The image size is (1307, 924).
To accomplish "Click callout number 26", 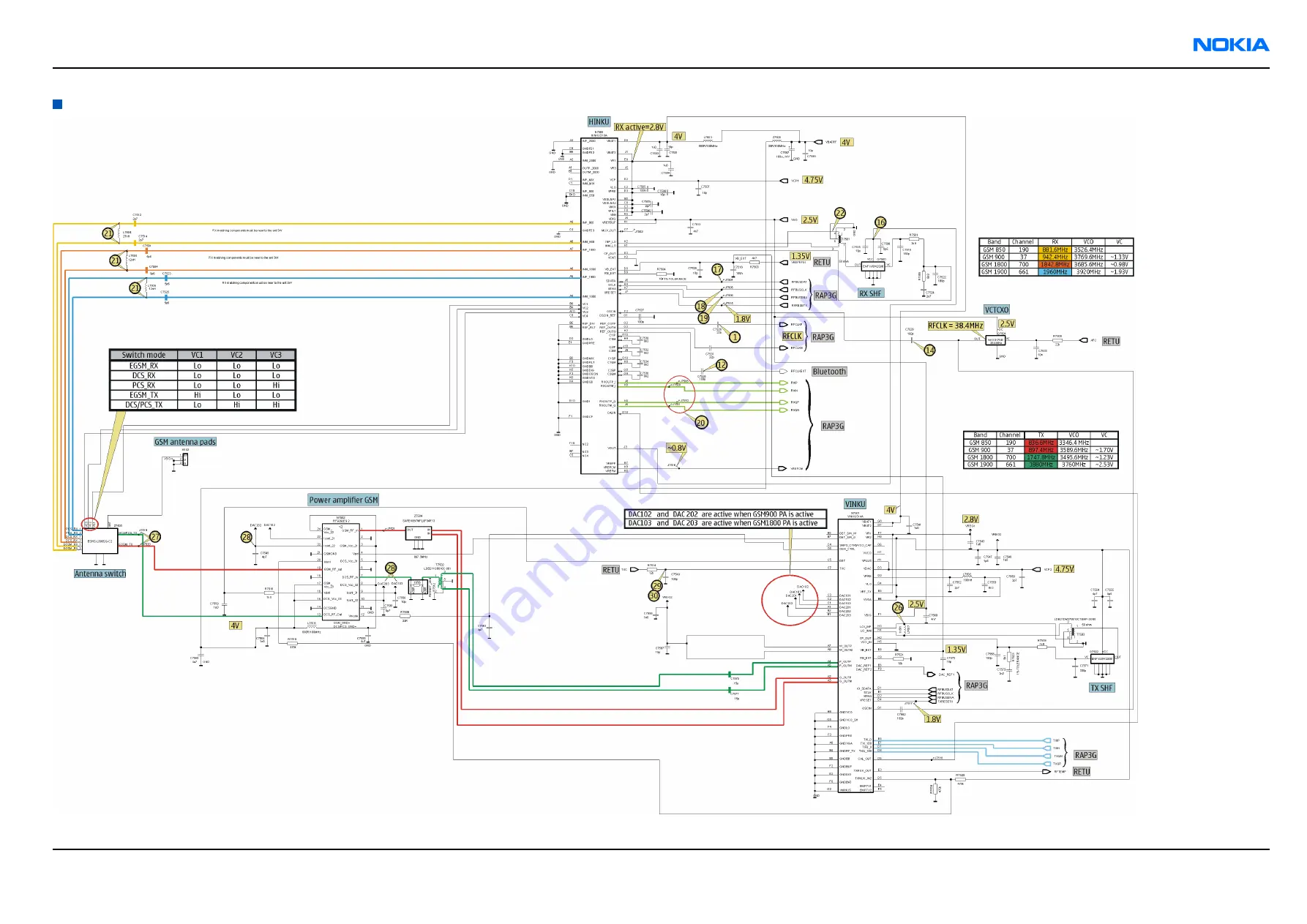I will coord(898,608).
